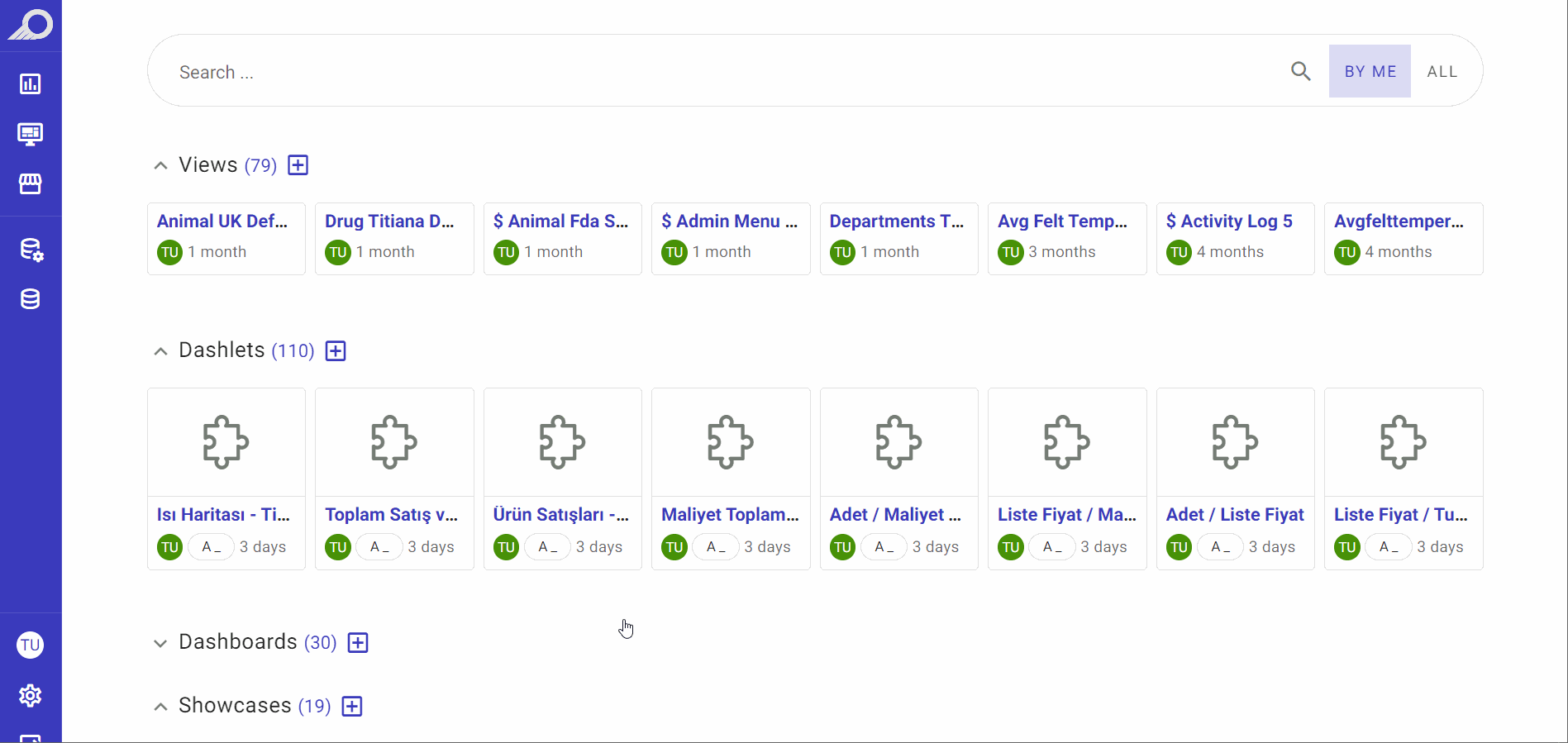Collapse the Showcases section
Screen dimensions: 1568x743
(x=160, y=707)
